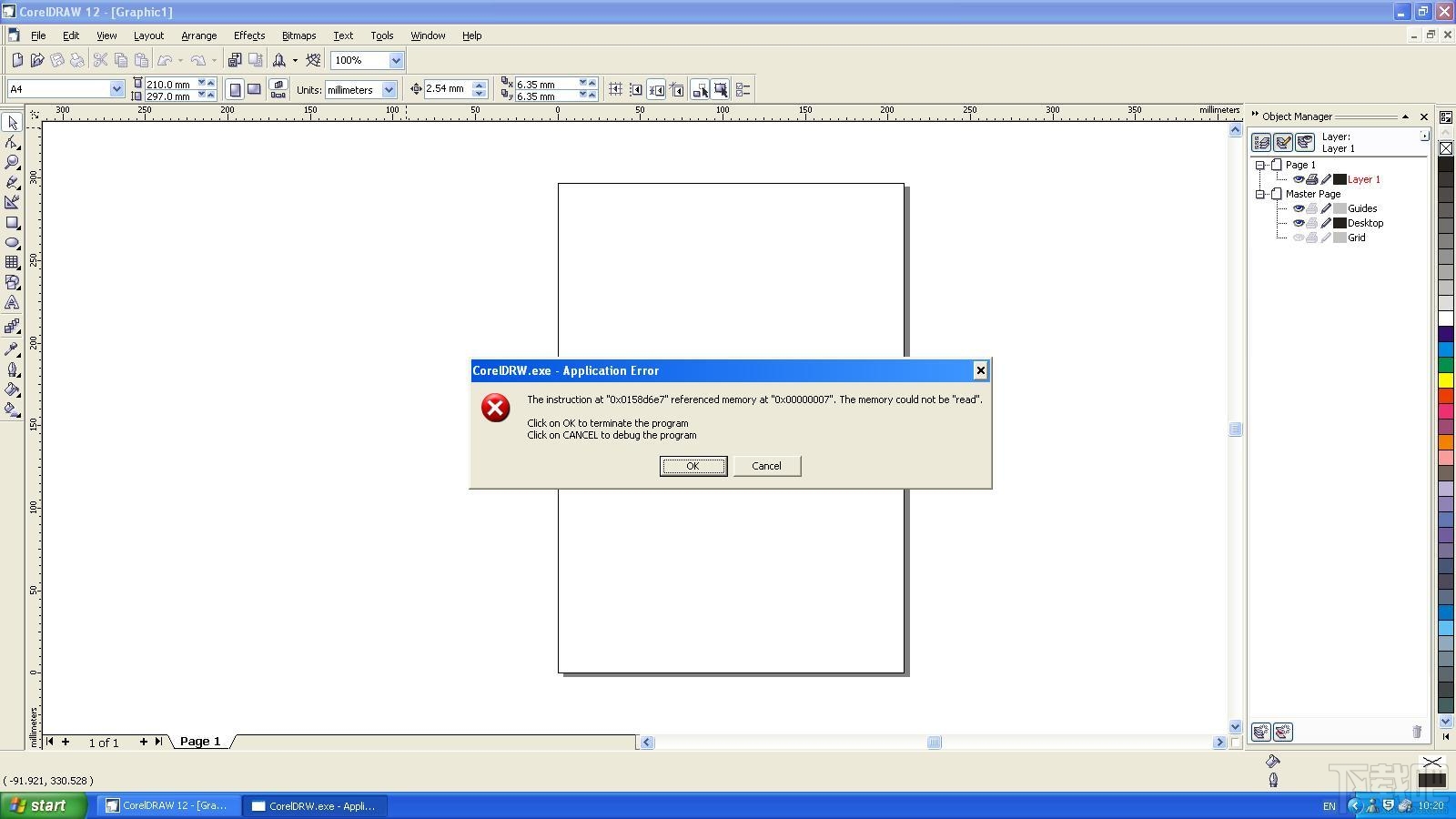Viewport: 1456px width, 819px height.
Task: Select the Eyedropper tool
Action: click(x=12, y=348)
